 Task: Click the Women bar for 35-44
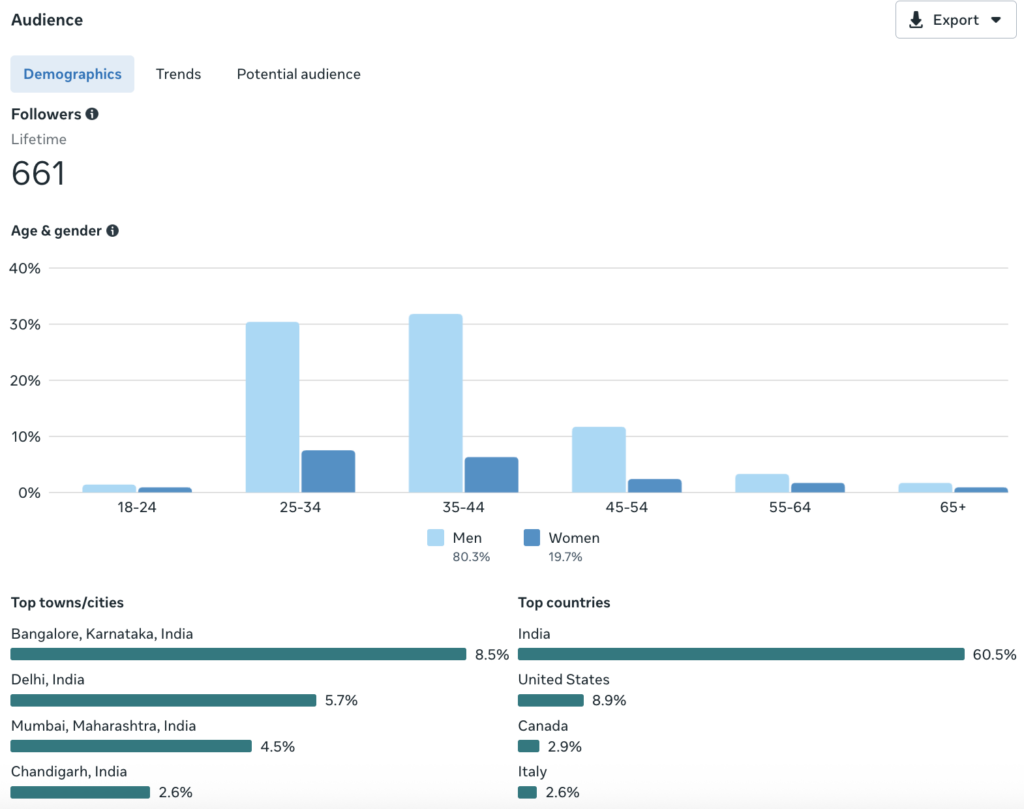(x=491, y=475)
